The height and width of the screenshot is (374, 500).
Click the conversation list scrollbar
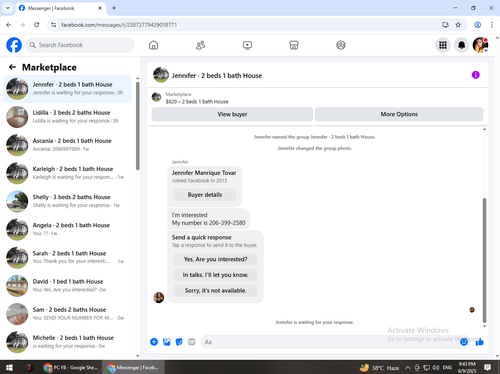coord(138,126)
